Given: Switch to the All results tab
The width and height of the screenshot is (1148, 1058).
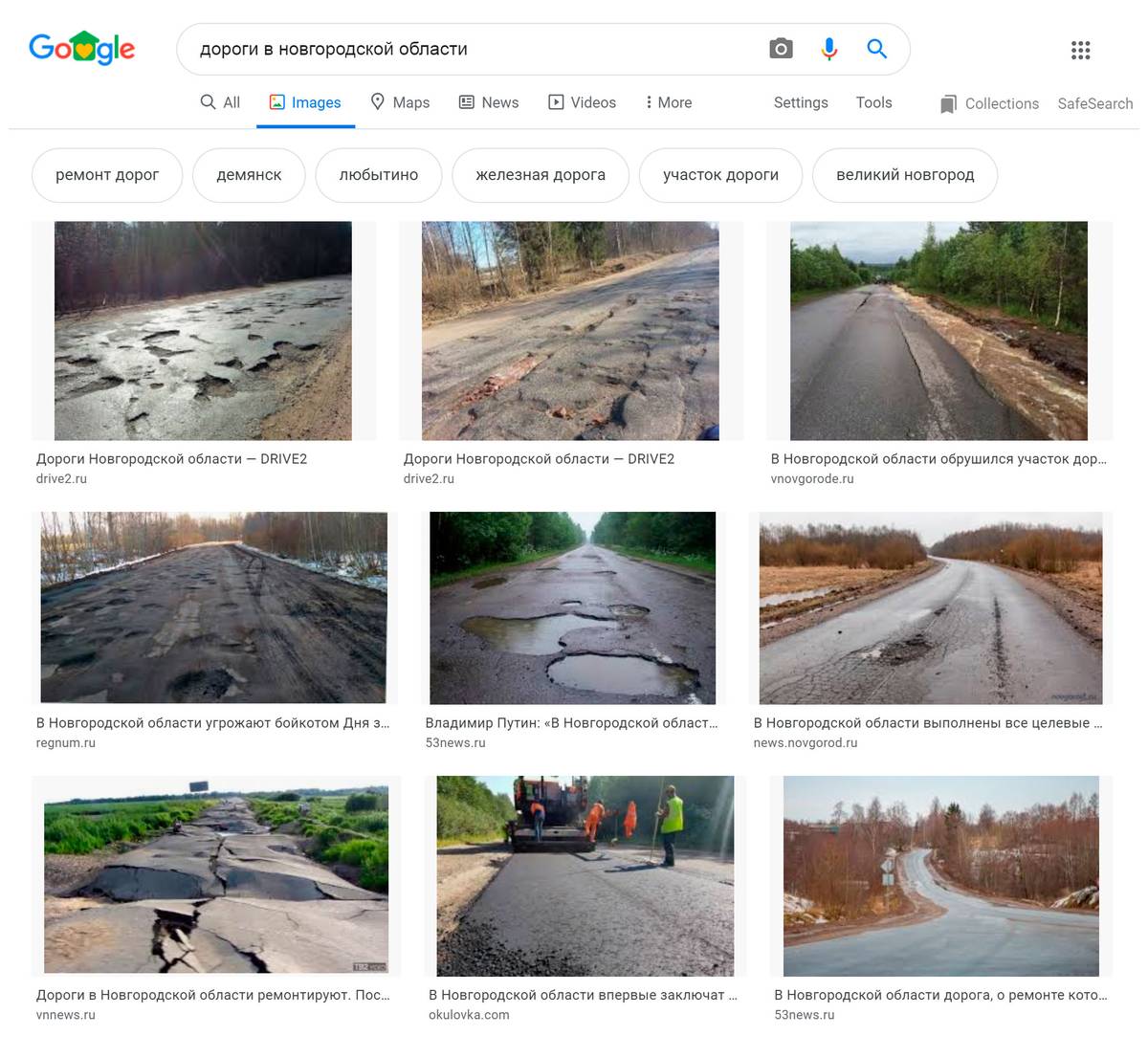Looking at the screenshot, I should click(x=220, y=102).
